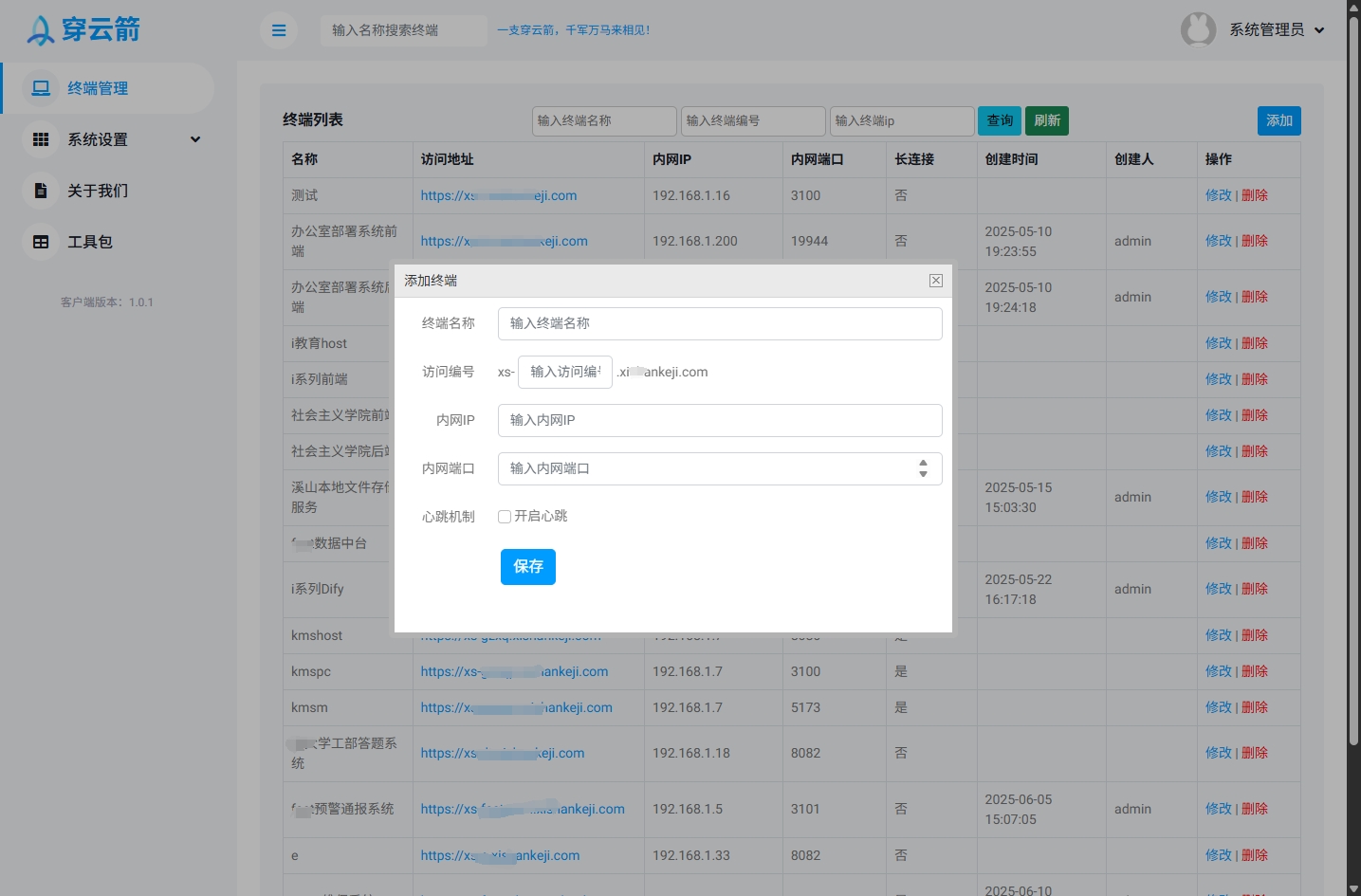Click the user avatar icon
This screenshot has height=896, width=1361.
[1198, 29]
